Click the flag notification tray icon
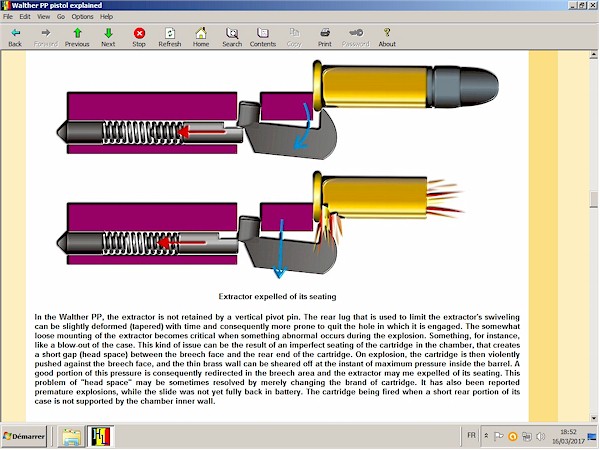Image resolution: width=600 pixels, height=450 pixels. point(498,436)
